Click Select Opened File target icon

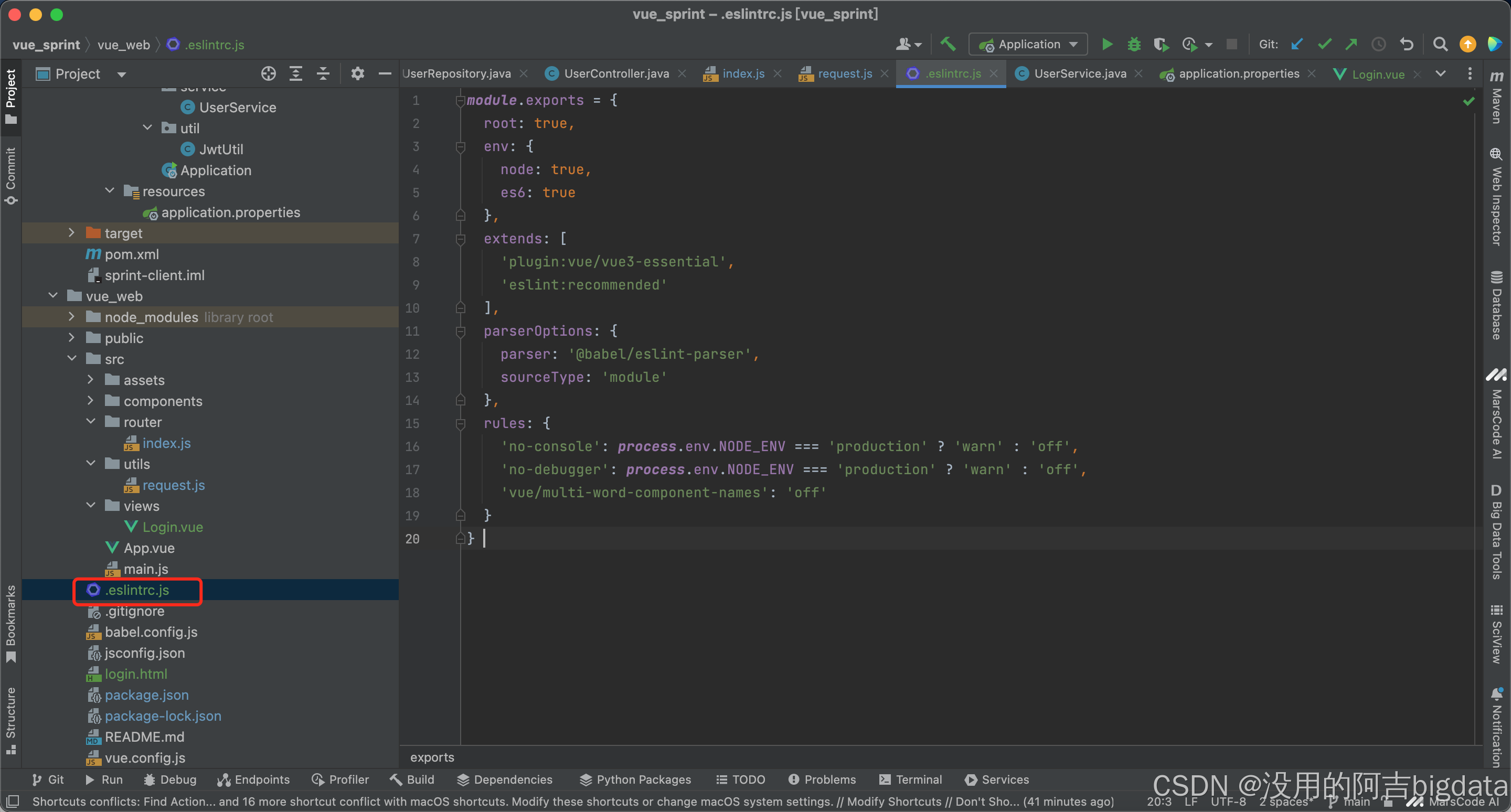tap(269, 74)
